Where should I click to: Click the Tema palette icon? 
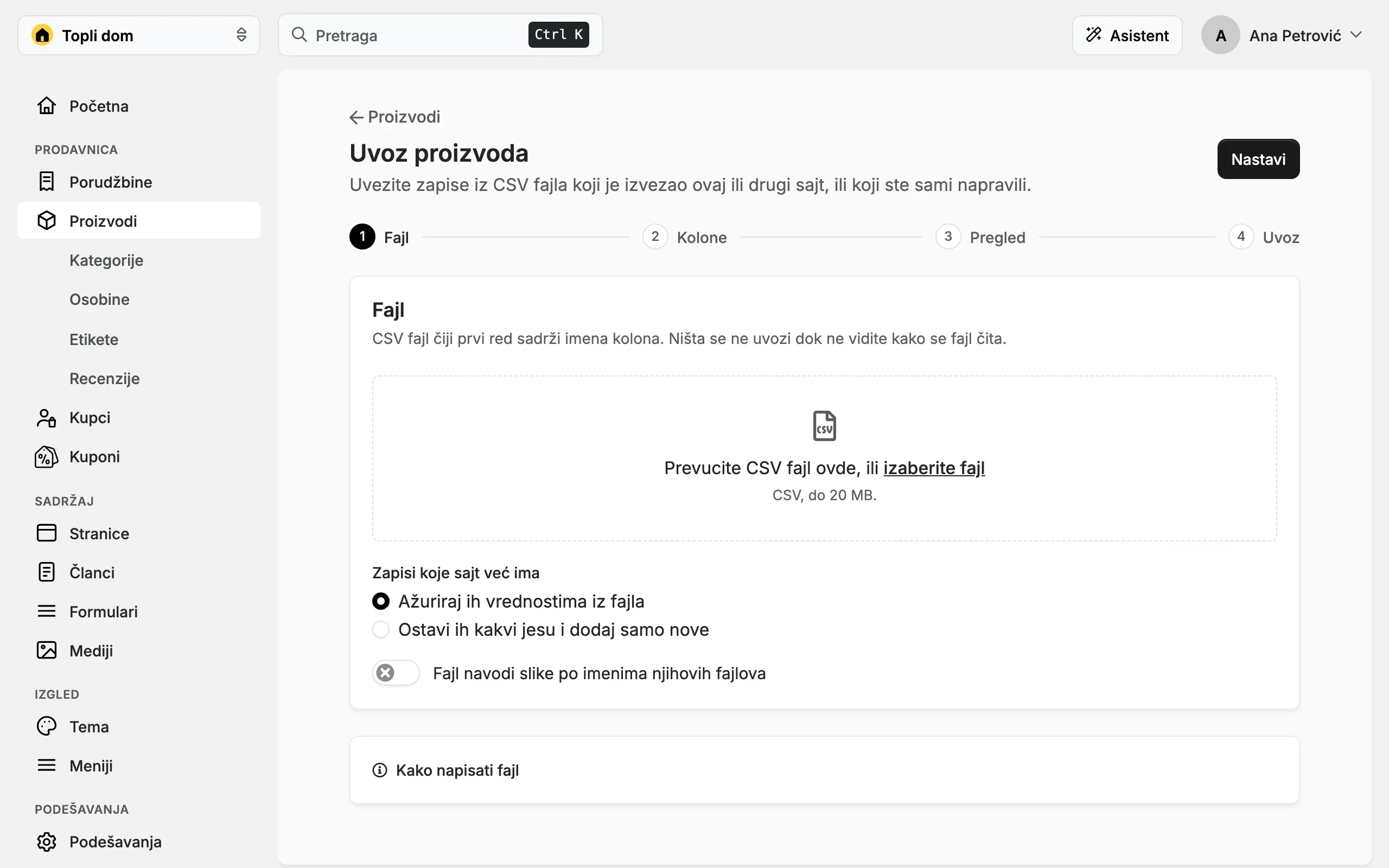point(47,727)
